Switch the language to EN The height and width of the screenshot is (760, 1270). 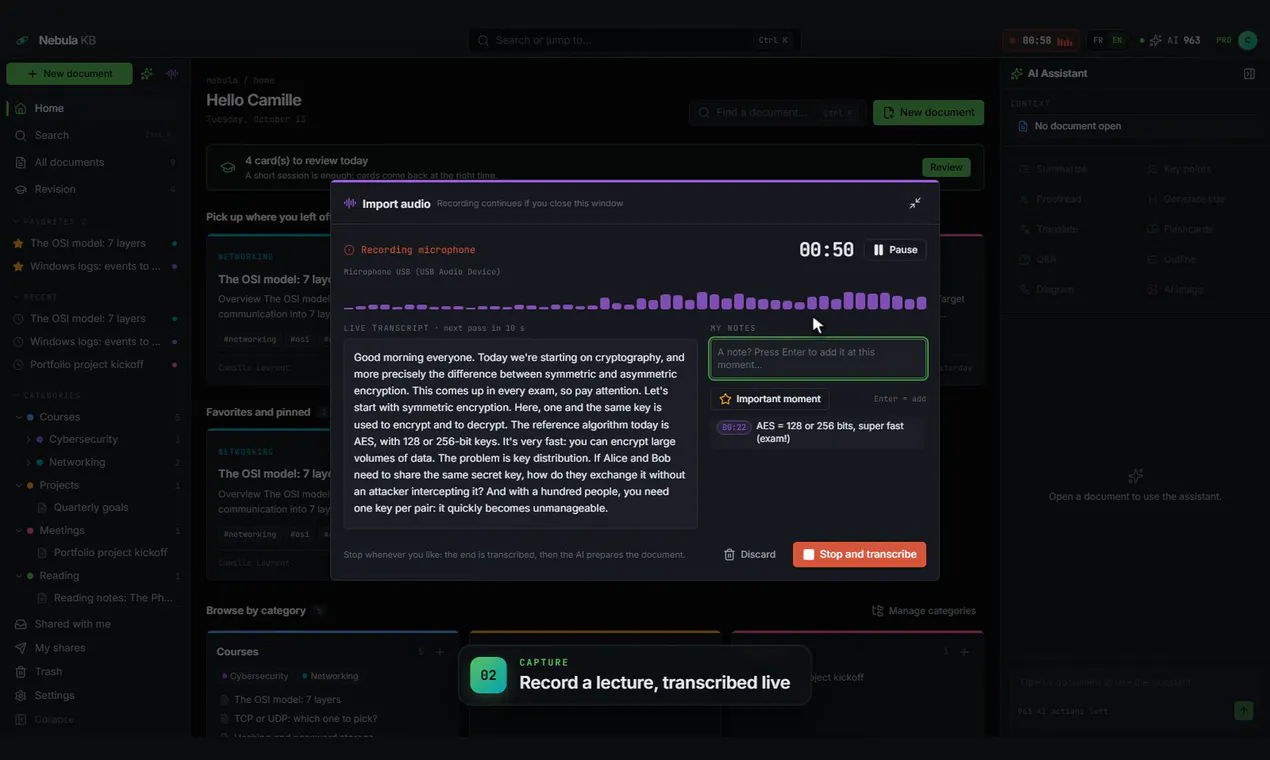click(x=1117, y=40)
